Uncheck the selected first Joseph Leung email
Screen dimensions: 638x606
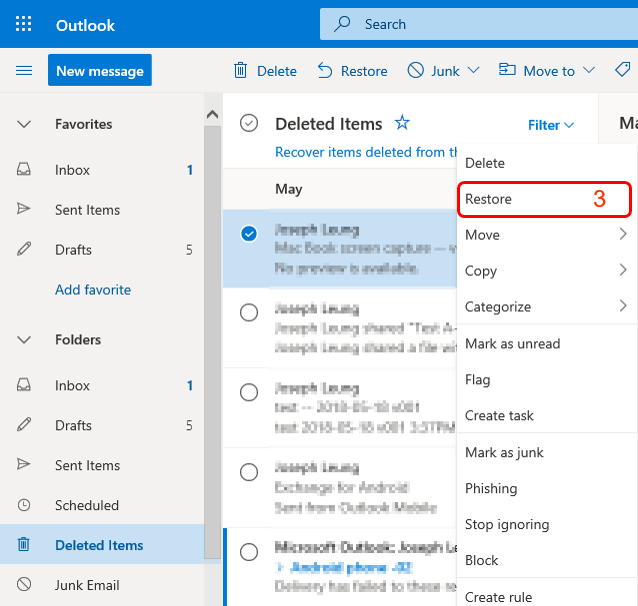[x=249, y=233]
